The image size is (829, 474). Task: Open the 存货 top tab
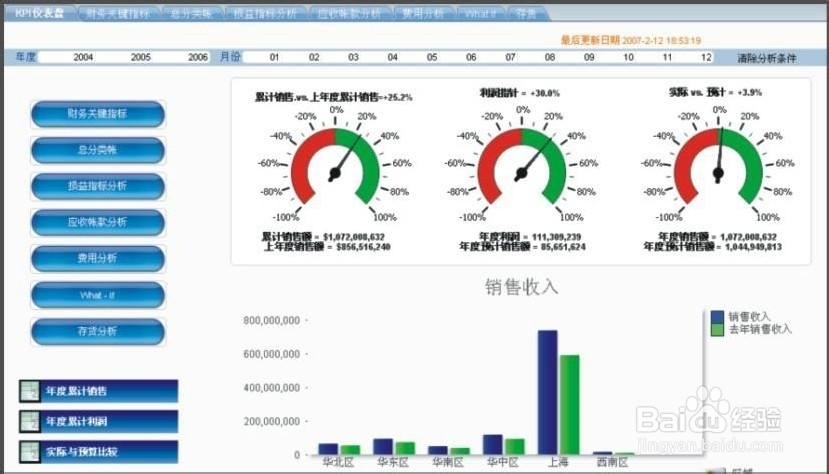pyautogui.click(x=526, y=14)
